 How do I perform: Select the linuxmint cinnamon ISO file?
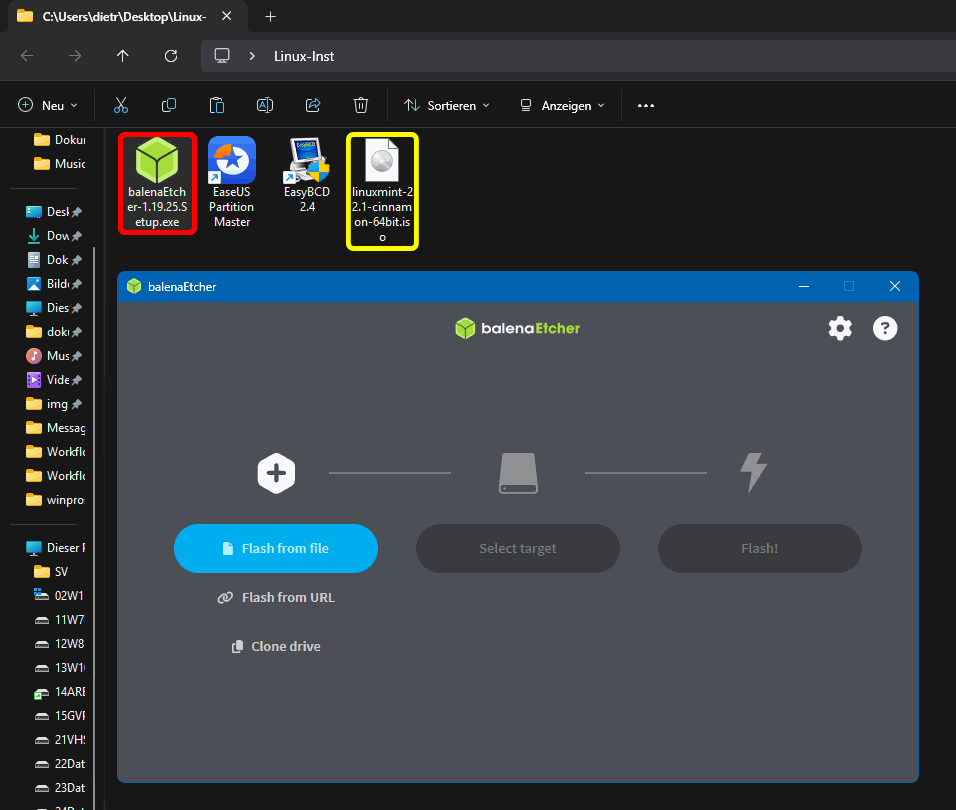[x=382, y=190]
